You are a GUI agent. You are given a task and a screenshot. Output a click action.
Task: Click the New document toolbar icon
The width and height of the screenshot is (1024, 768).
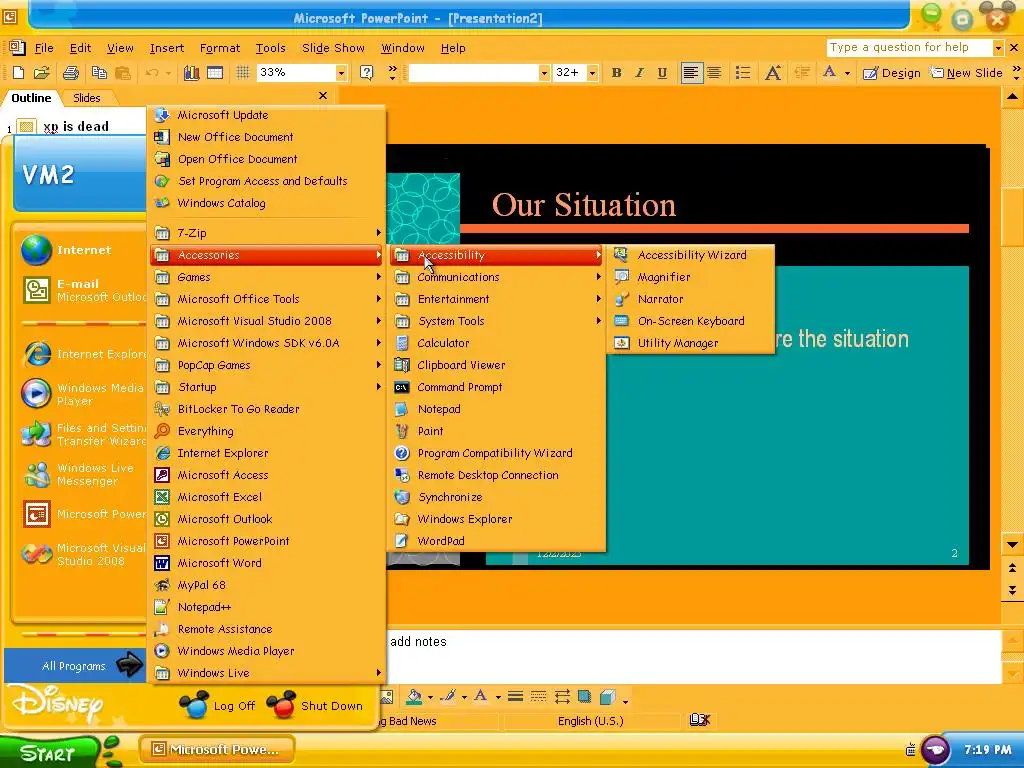[x=18, y=73]
